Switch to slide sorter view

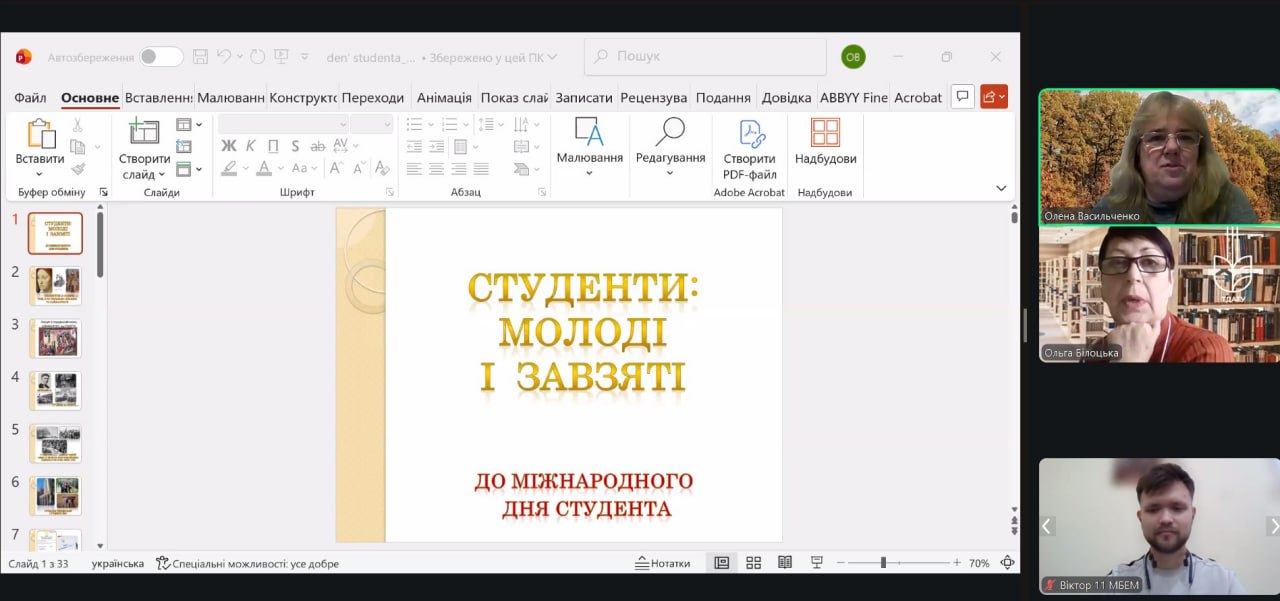click(x=754, y=563)
